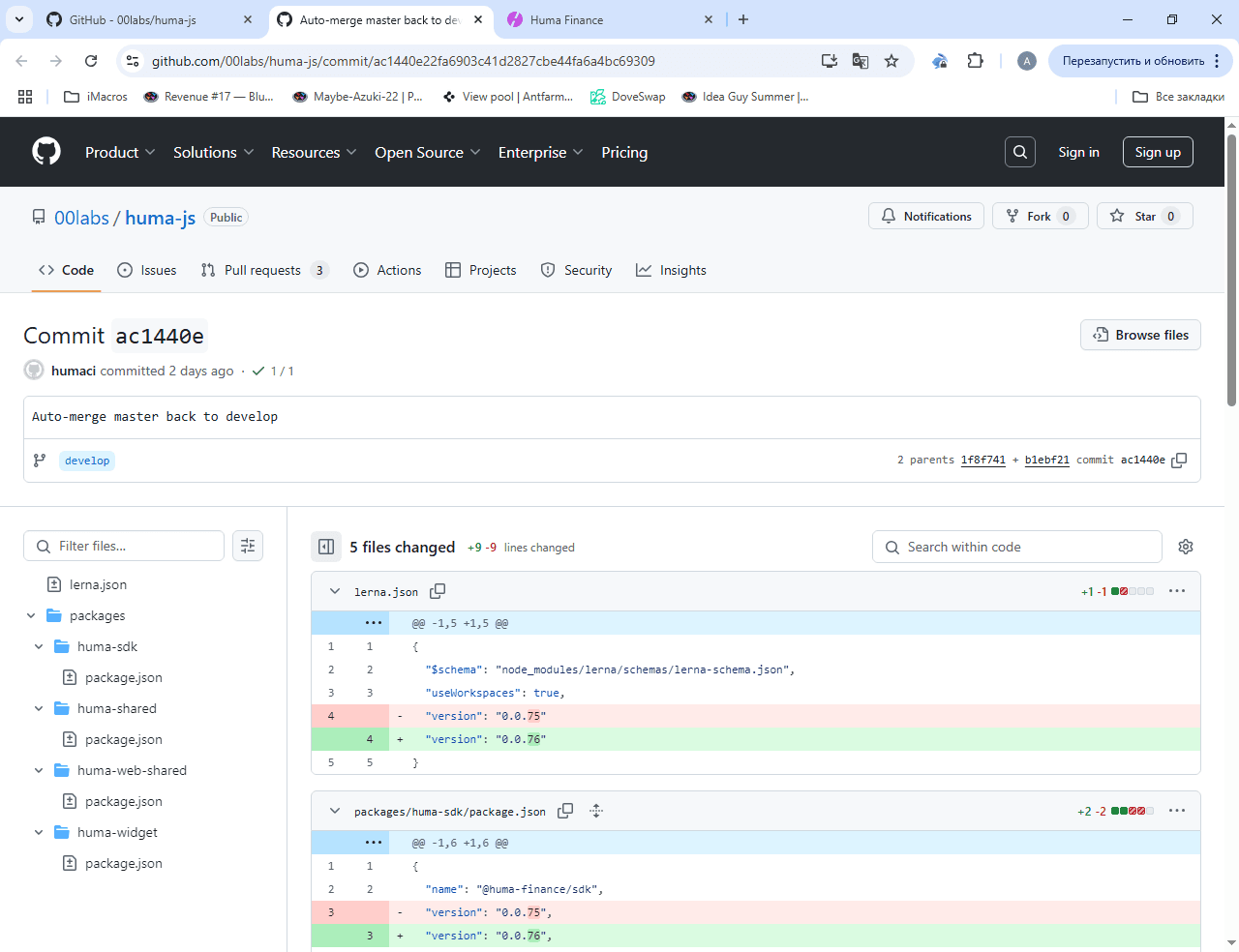Image resolution: width=1239 pixels, height=952 pixels.
Task: Open the GitHub home logo
Action: click(x=46, y=152)
